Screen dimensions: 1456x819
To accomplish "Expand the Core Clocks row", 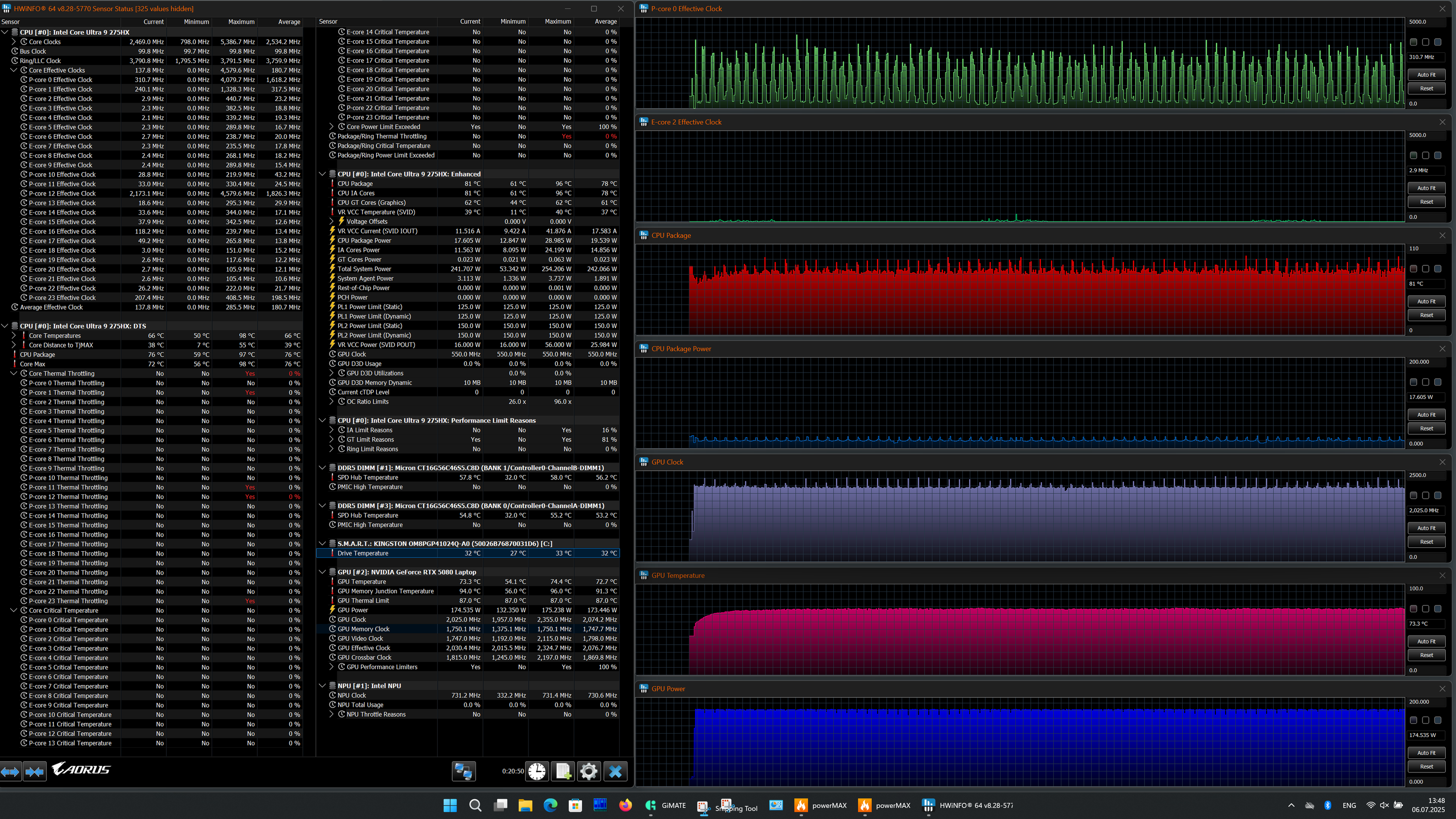I will [14, 42].
